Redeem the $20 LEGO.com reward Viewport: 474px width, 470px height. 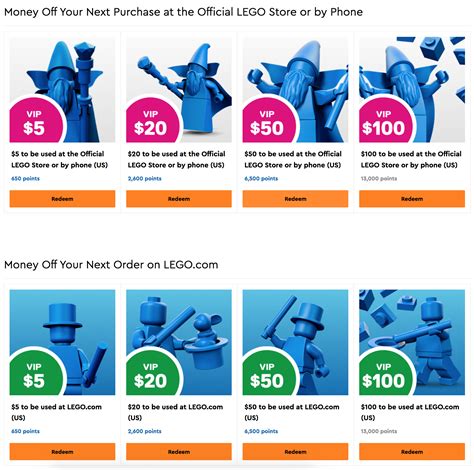[179, 452]
